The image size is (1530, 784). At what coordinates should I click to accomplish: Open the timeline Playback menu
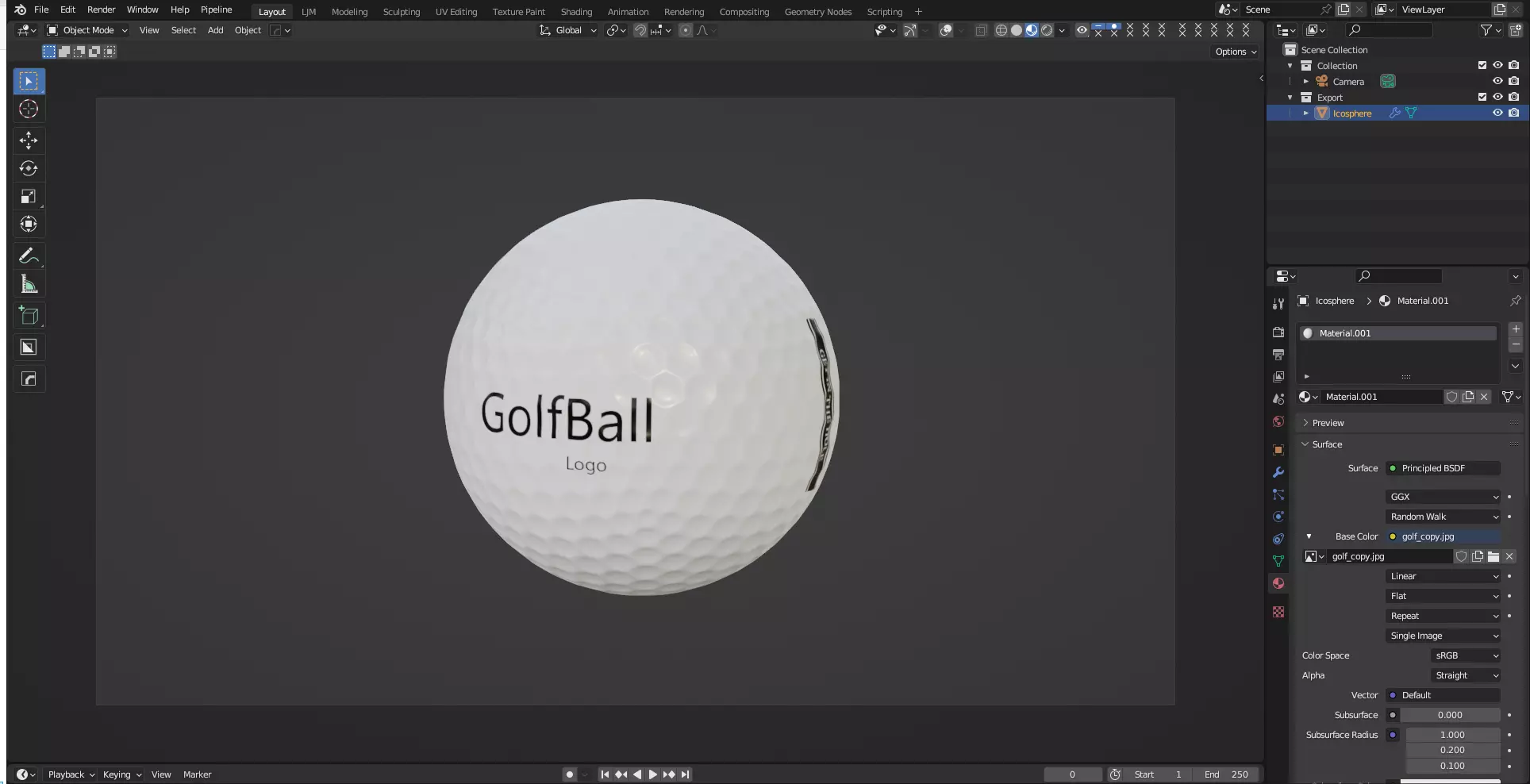pyautogui.click(x=71, y=774)
